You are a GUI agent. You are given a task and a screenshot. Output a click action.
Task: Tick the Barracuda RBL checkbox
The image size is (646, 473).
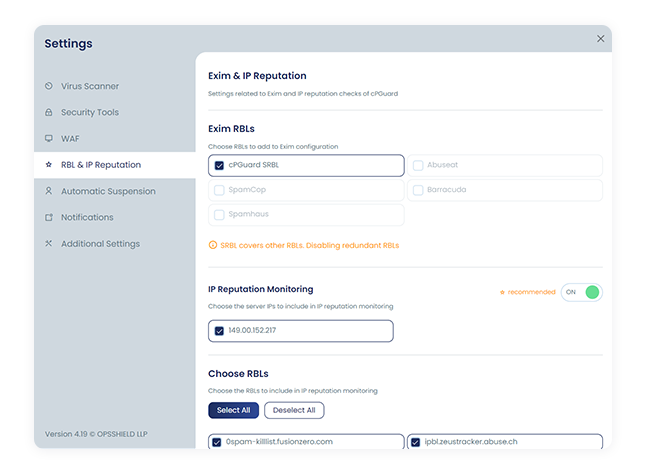pyautogui.click(x=418, y=190)
